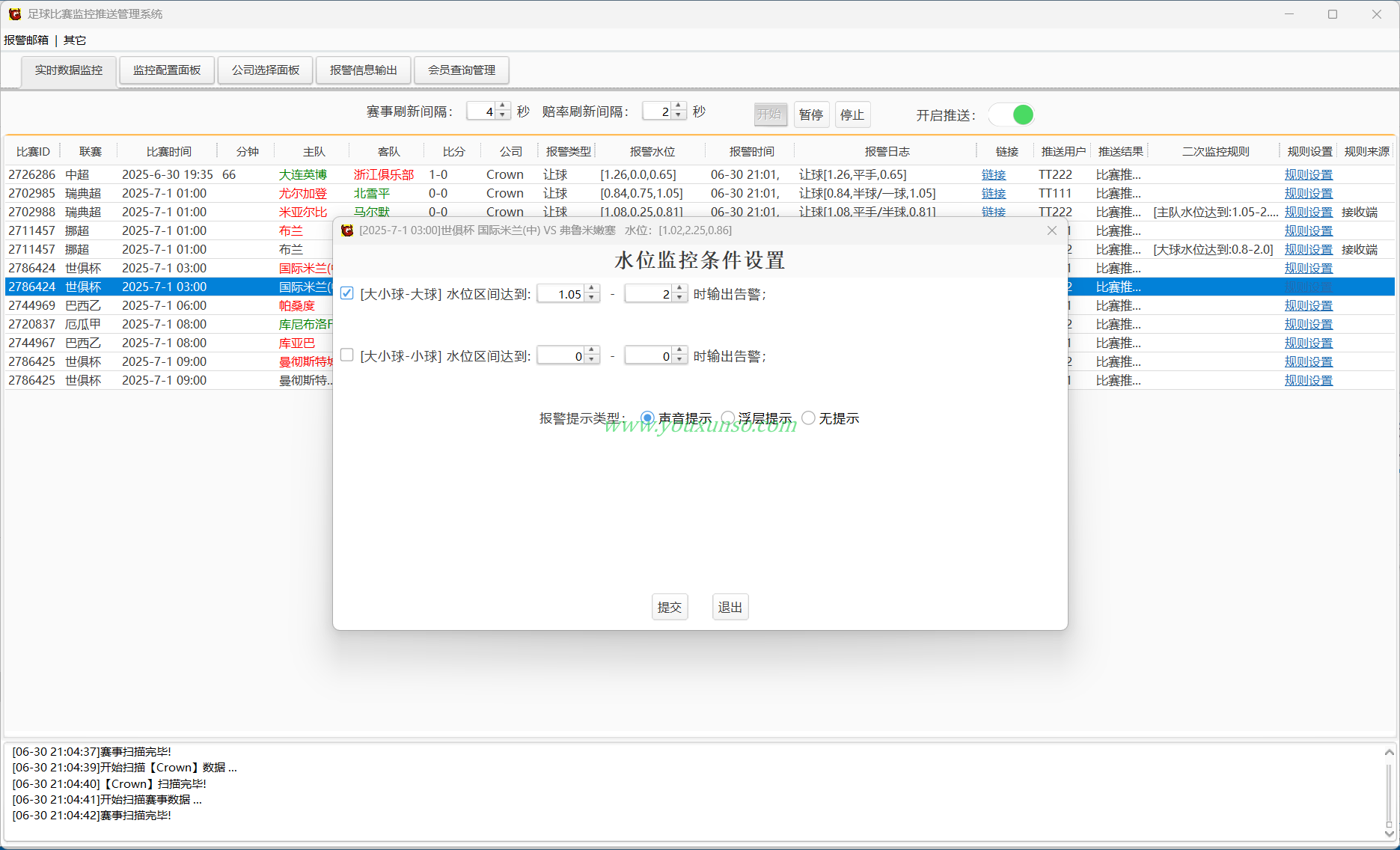Decrease 赔率刷新间隔 with down arrow

pos(679,116)
